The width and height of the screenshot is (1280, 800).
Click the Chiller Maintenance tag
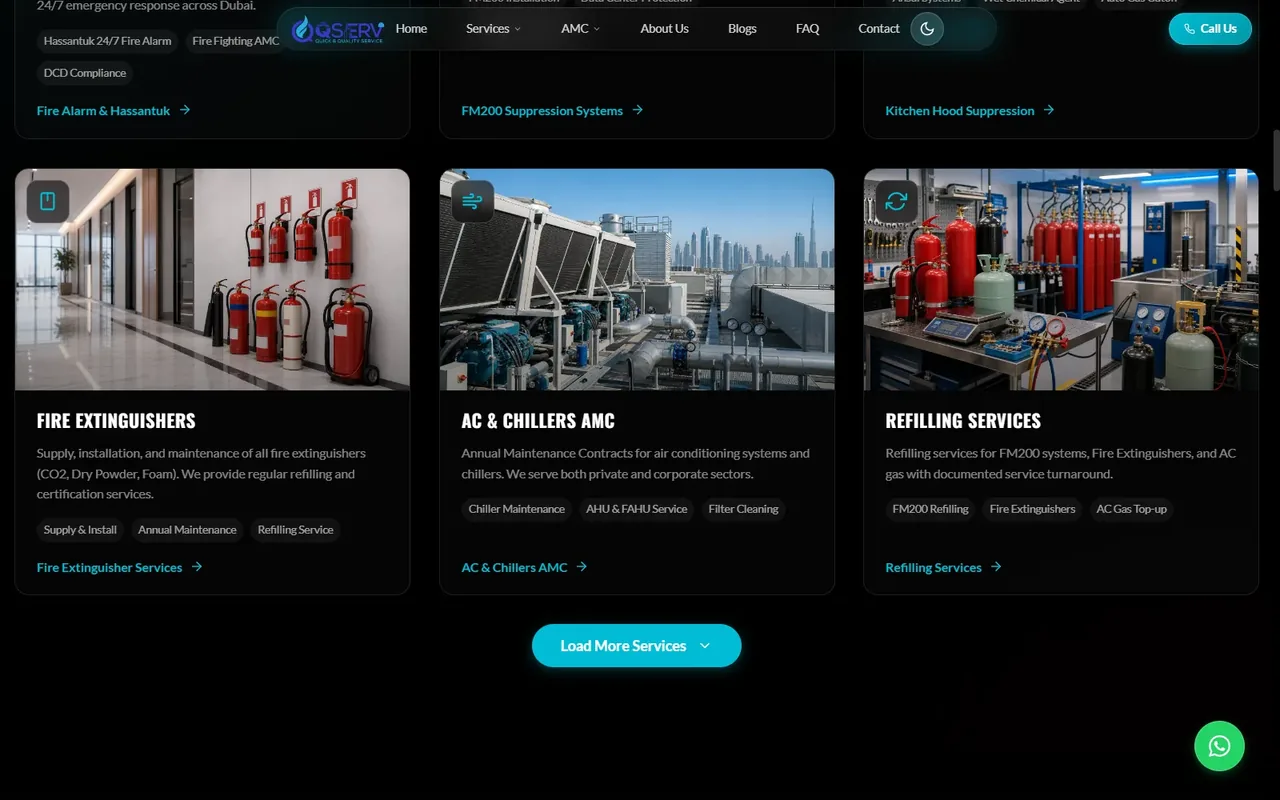point(517,509)
